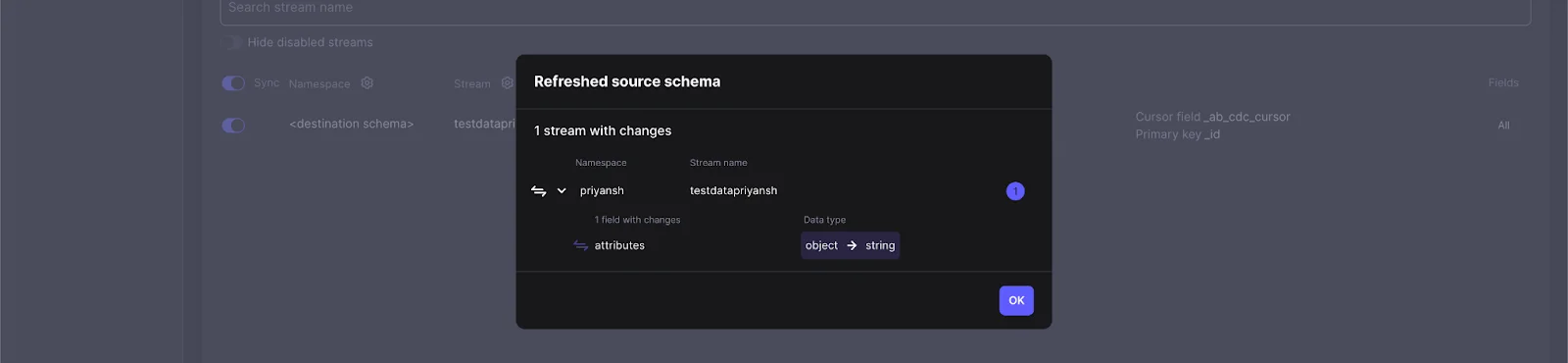Click the '<destination schema>' namespace cell
This screenshot has width=1568, height=363.
pyautogui.click(x=351, y=124)
